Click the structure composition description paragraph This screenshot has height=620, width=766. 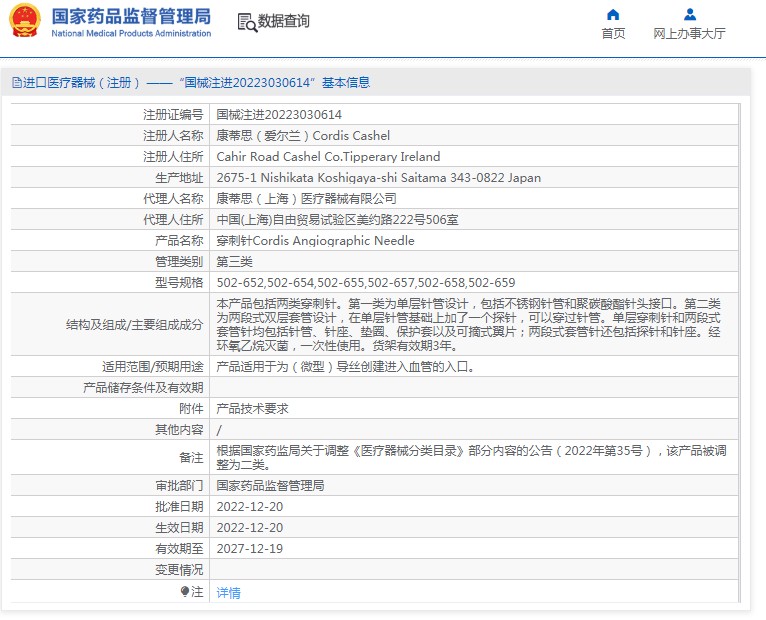[x=469, y=325]
